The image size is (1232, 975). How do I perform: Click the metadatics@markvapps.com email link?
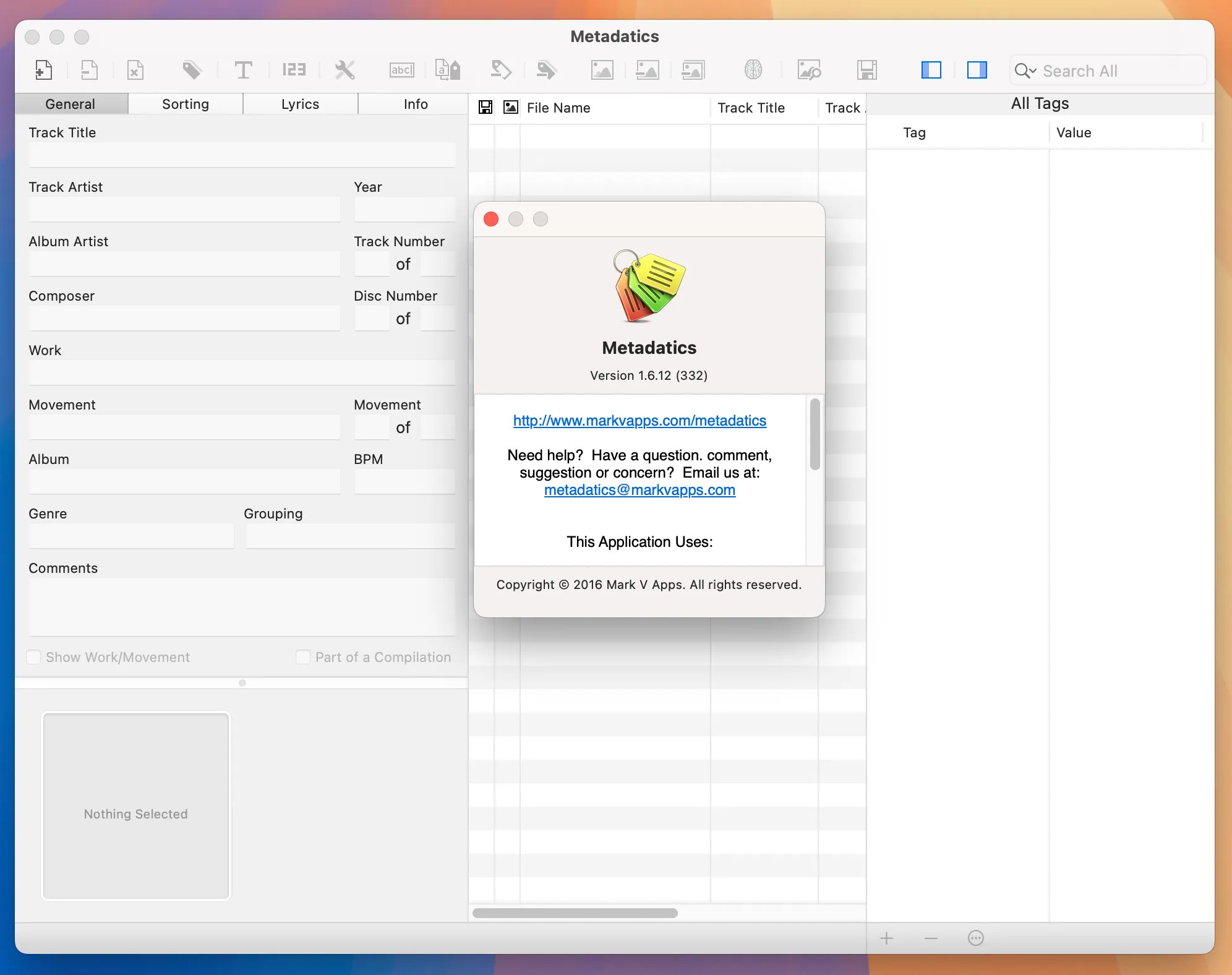pyautogui.click(x=640, y=490)
